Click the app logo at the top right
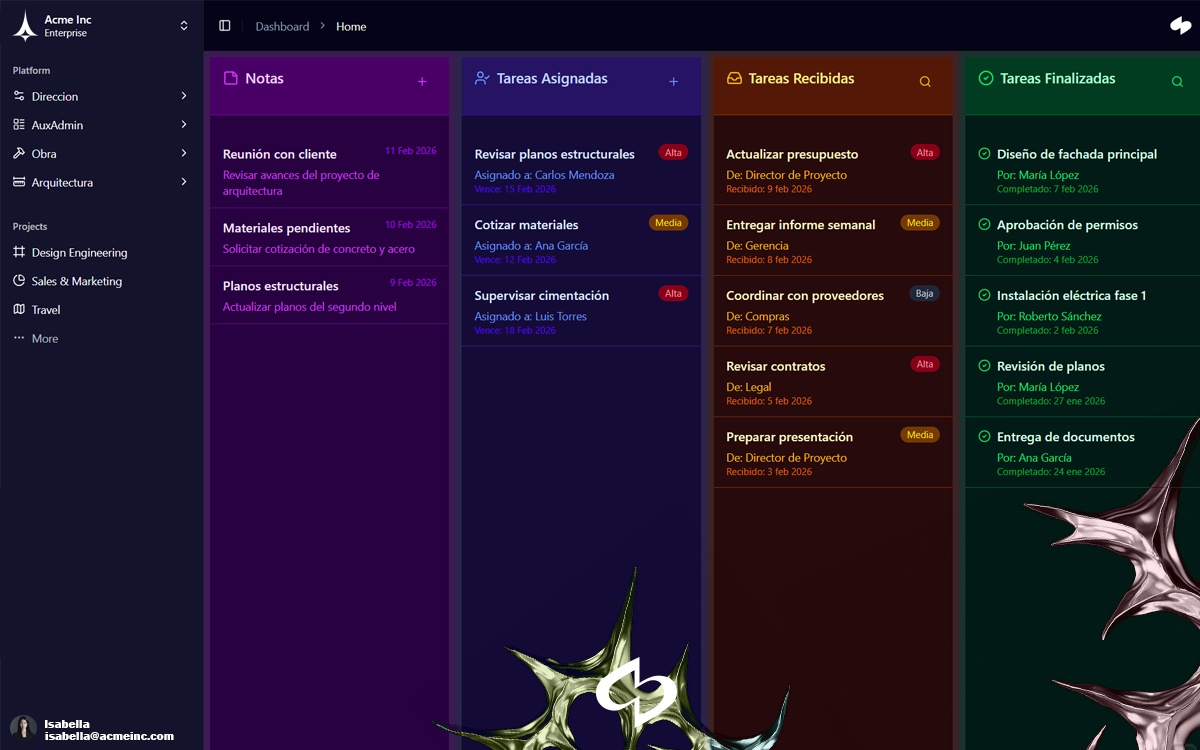Screen dimensions: 1200x750 pyautogui.click(x=1180, y=25)
